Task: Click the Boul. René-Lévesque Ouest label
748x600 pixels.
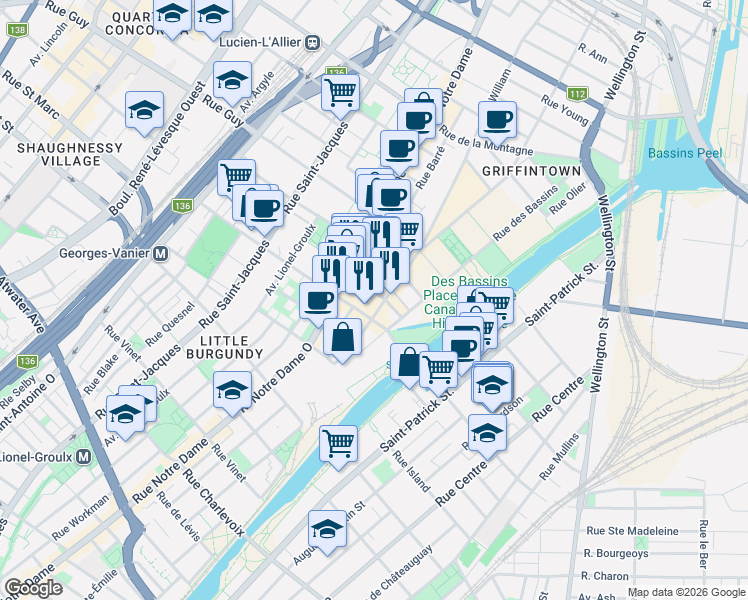Action: click(156, 148)
